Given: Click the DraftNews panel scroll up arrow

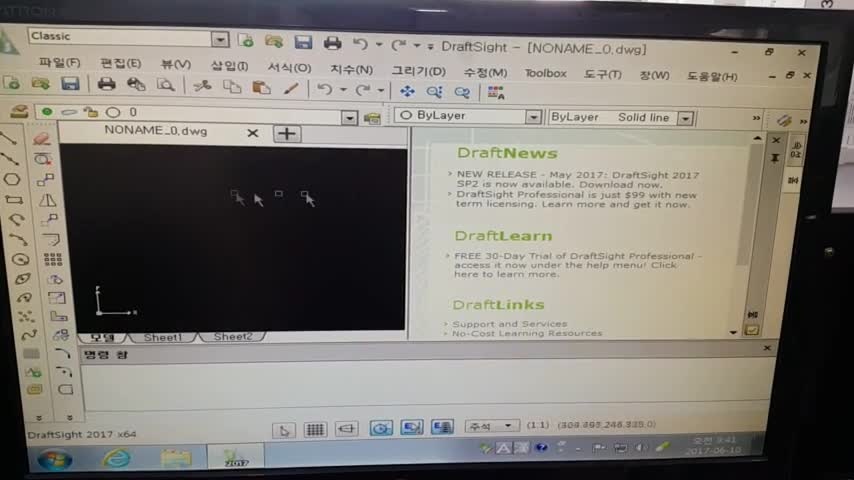Looking at the screenshot, I should 757,139.
